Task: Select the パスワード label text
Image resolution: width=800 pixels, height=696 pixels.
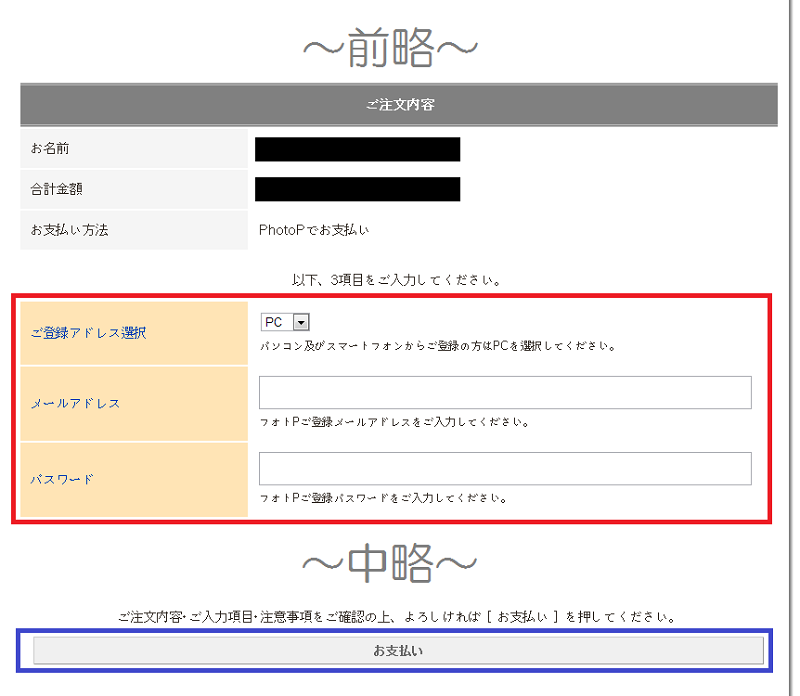Action: [62, 479]
